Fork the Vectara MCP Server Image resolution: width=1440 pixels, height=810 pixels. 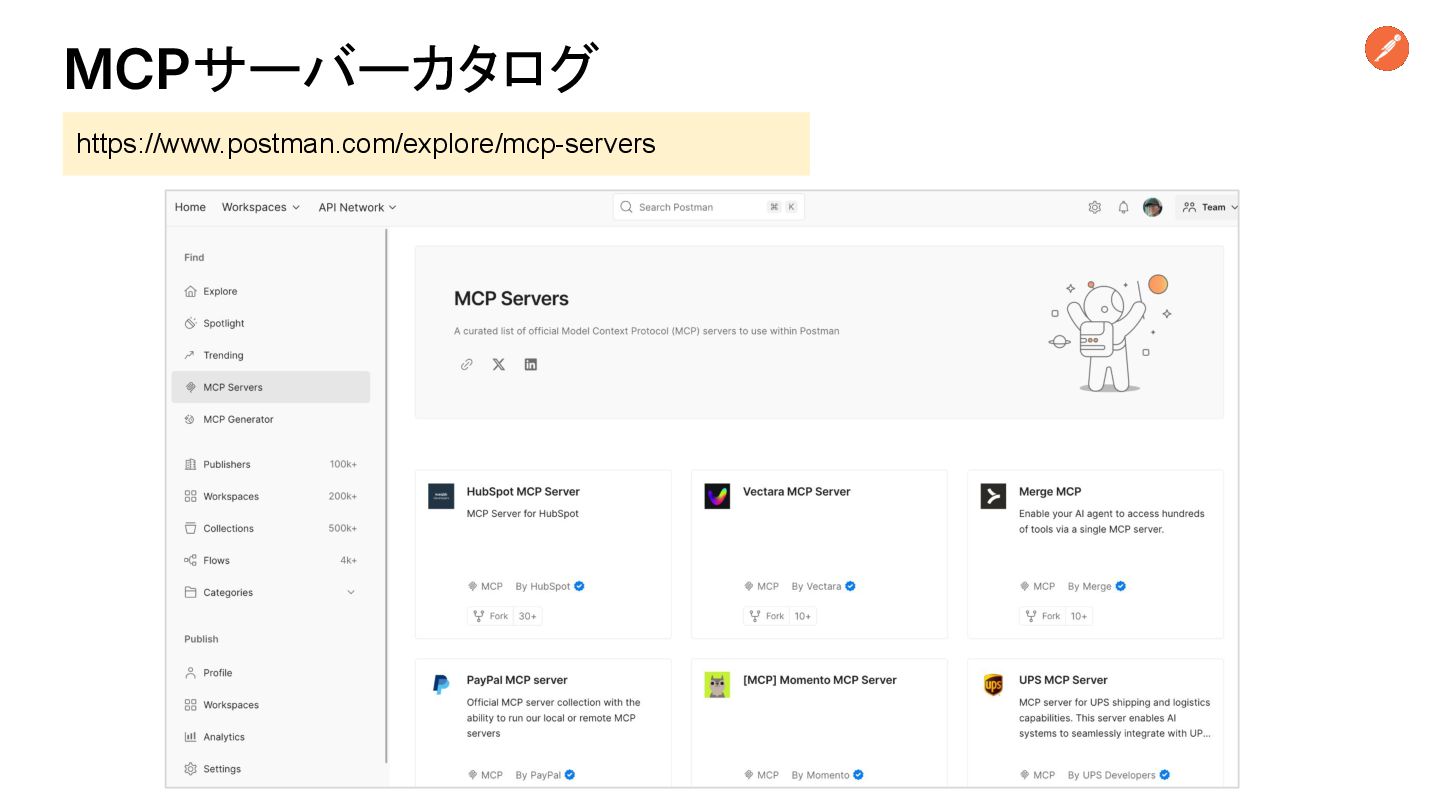pyautogui.click(x=766, y=616)
